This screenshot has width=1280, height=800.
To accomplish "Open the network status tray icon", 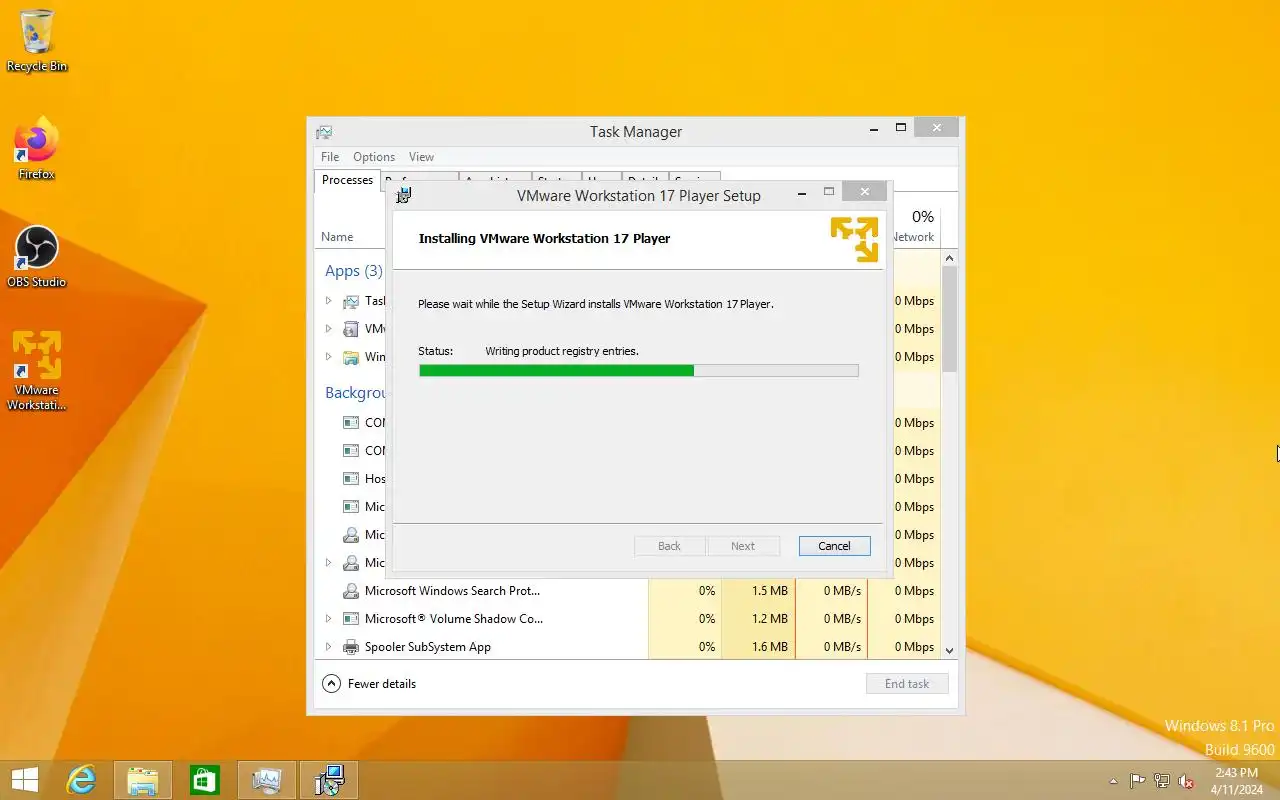I will coord(1162,781).
